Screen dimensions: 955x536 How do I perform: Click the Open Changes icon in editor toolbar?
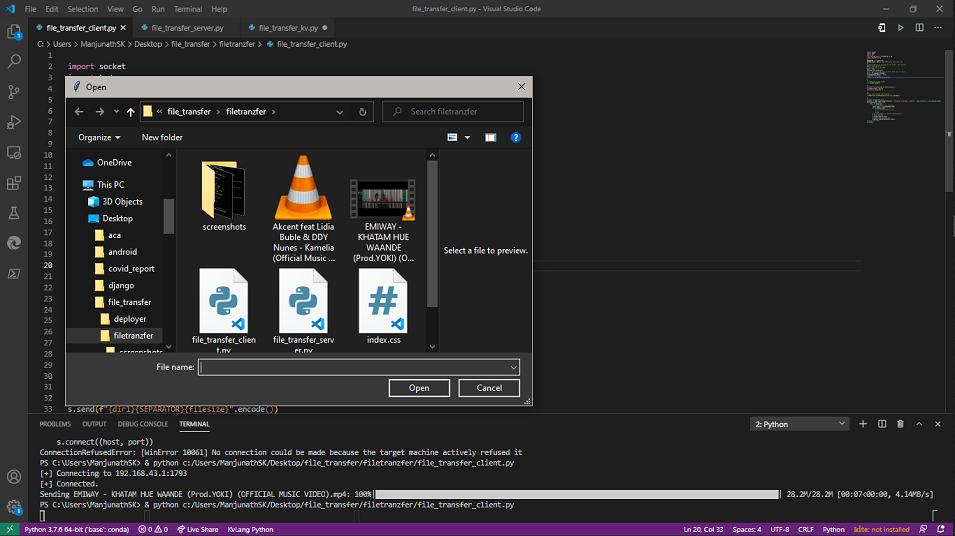(881, 28)
